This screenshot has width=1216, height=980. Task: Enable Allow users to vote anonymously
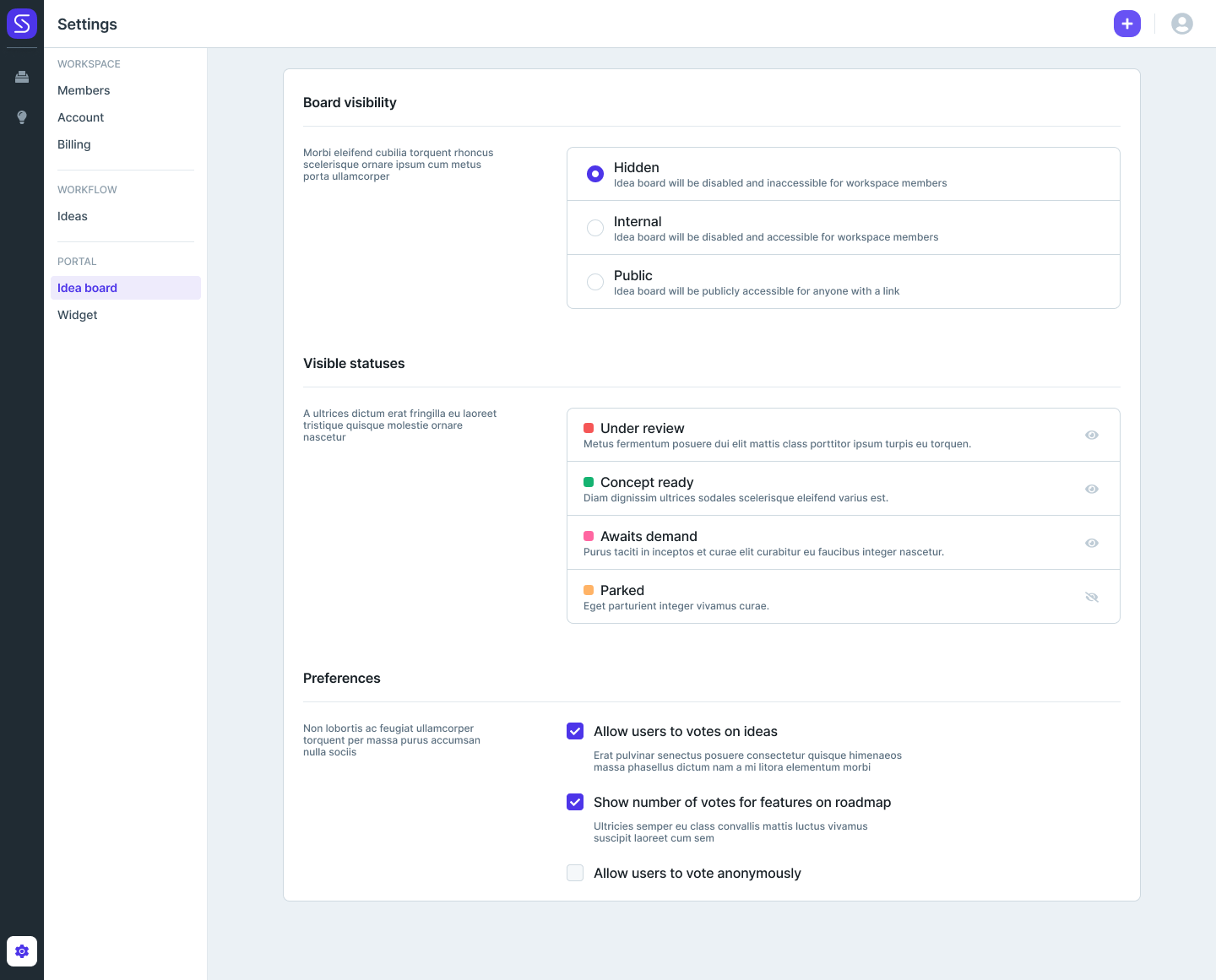575,873
